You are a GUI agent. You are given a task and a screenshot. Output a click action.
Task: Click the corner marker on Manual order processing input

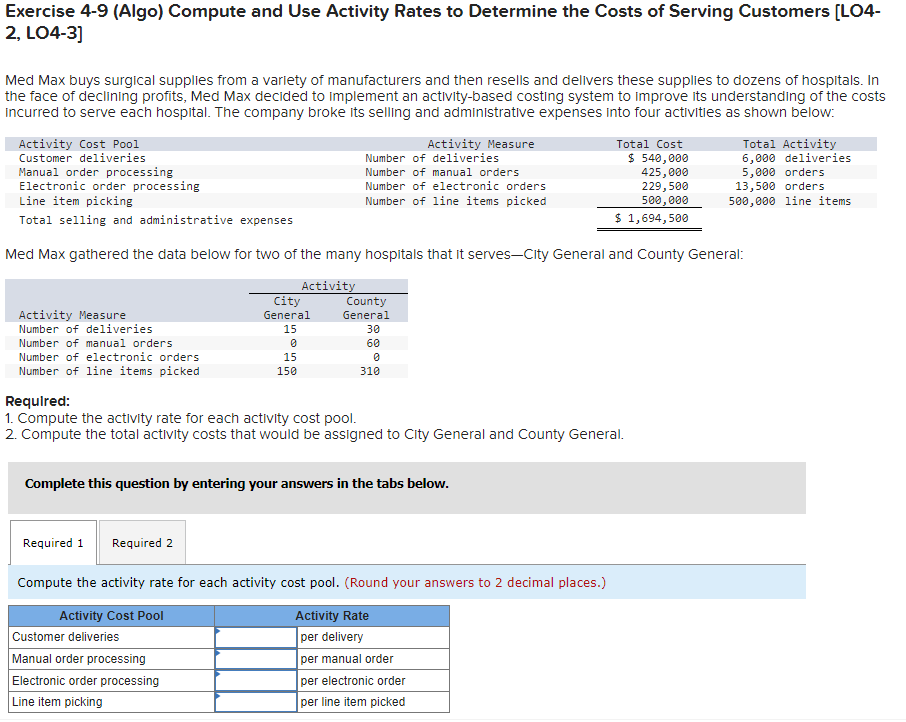click(x=216, y=651)
